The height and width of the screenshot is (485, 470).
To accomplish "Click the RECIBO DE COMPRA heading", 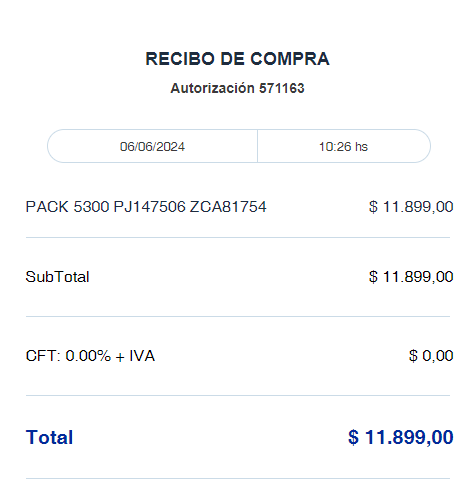I will (237, 59).
